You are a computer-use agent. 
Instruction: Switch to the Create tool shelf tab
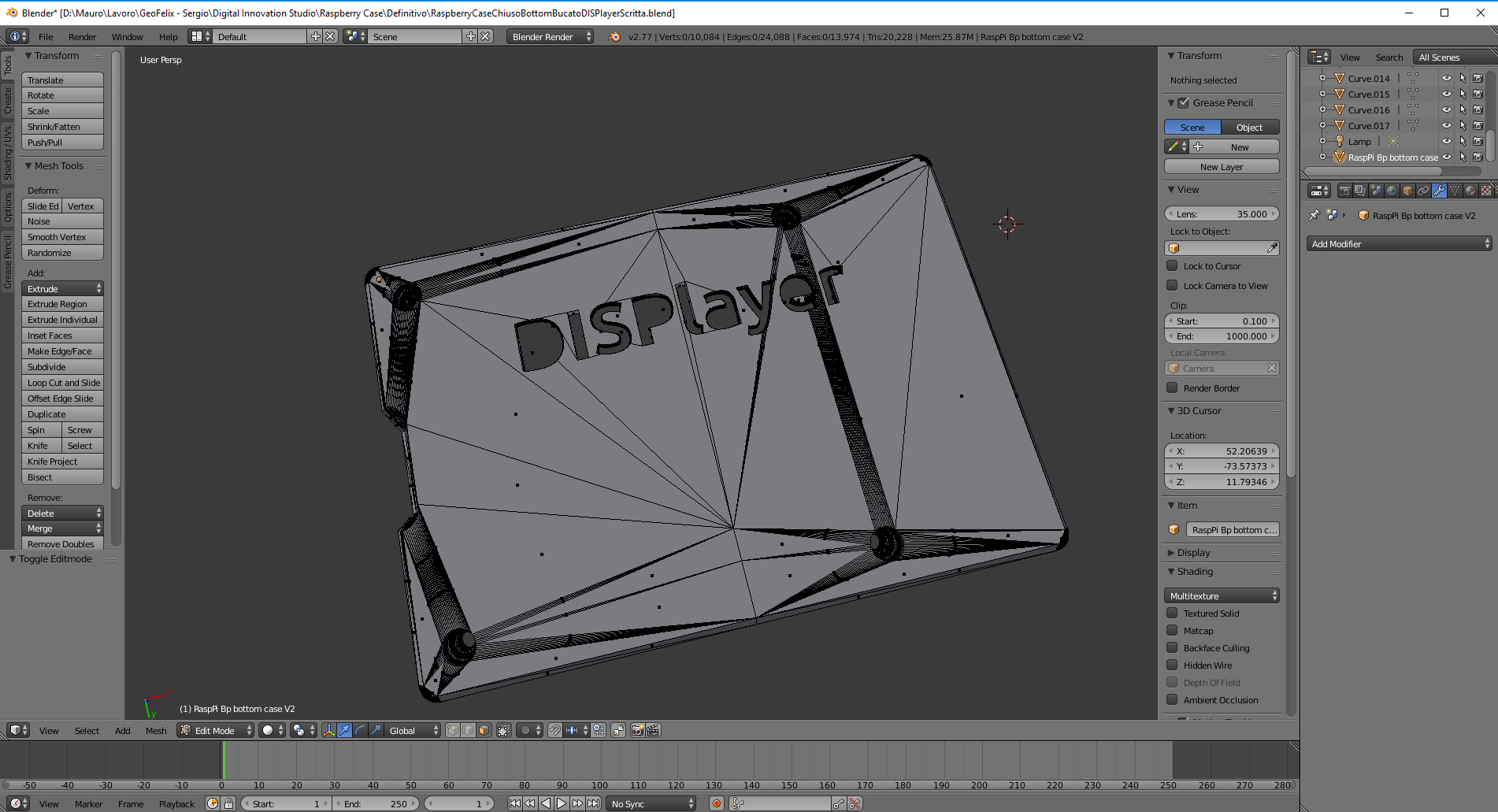(8, 100)
